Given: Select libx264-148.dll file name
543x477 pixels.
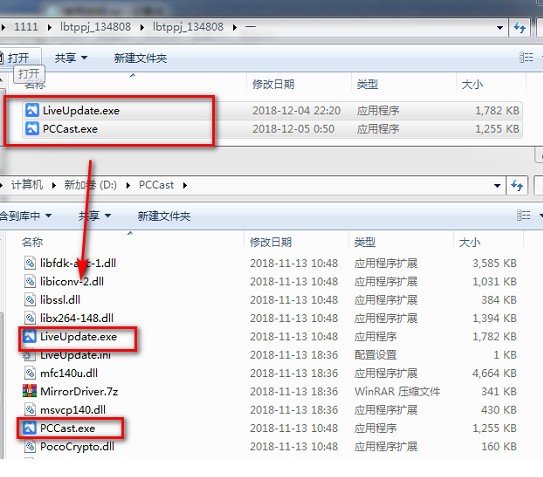Looking at the screenshot, I should [x=77, y=318].
